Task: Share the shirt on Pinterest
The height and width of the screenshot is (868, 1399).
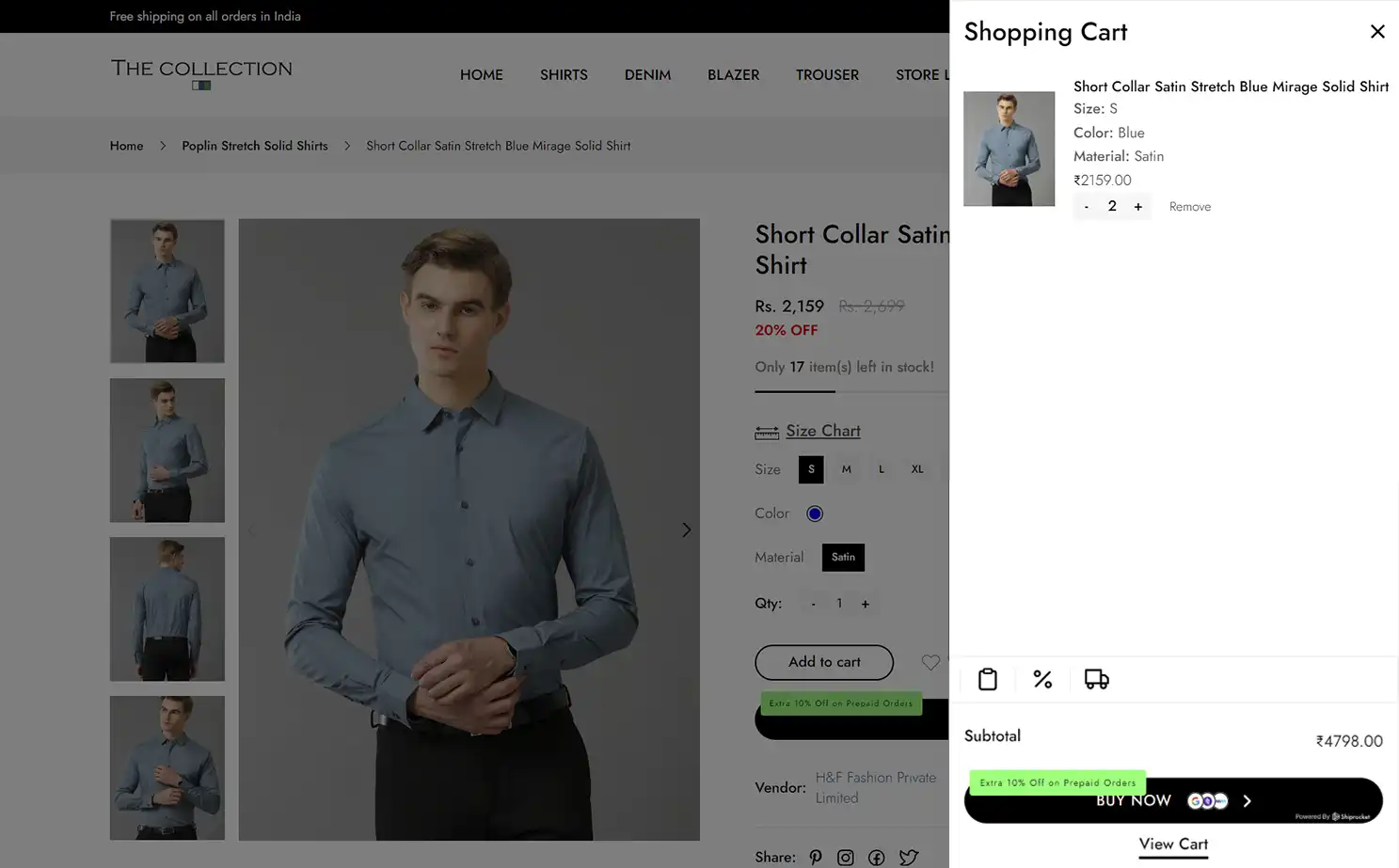Action: pos(815,857)
